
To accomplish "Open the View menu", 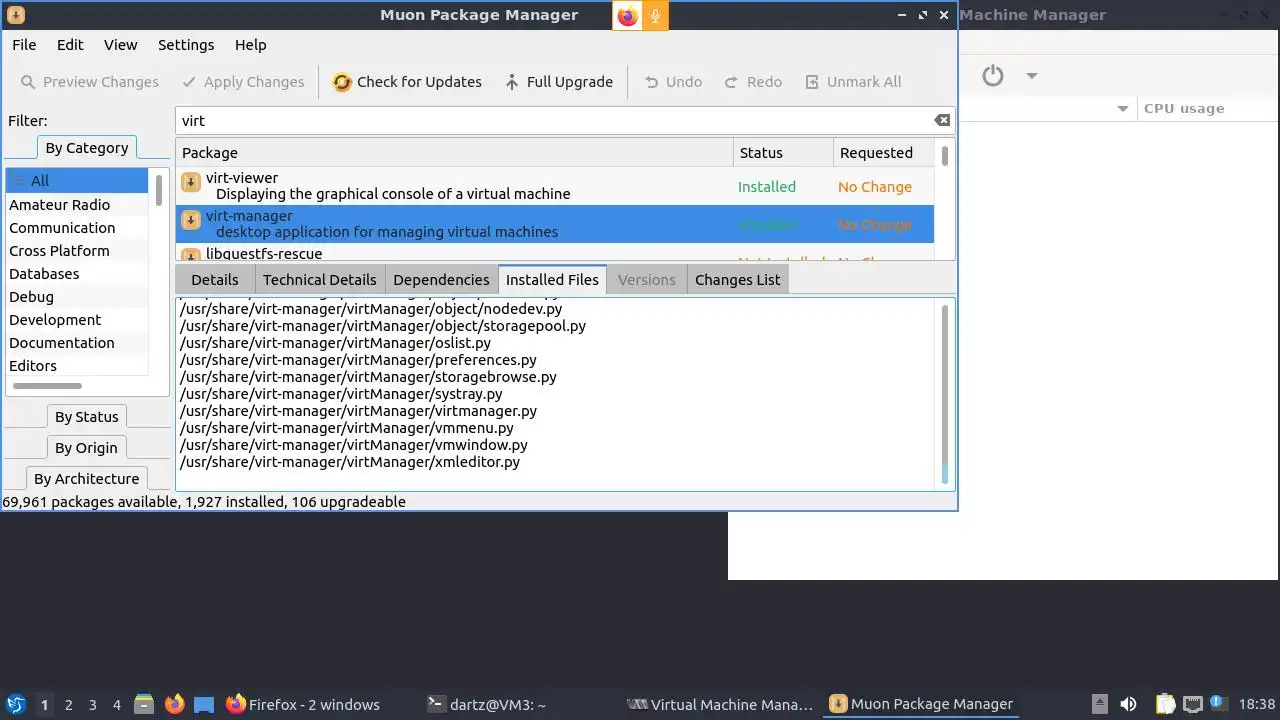I will 121,45.
